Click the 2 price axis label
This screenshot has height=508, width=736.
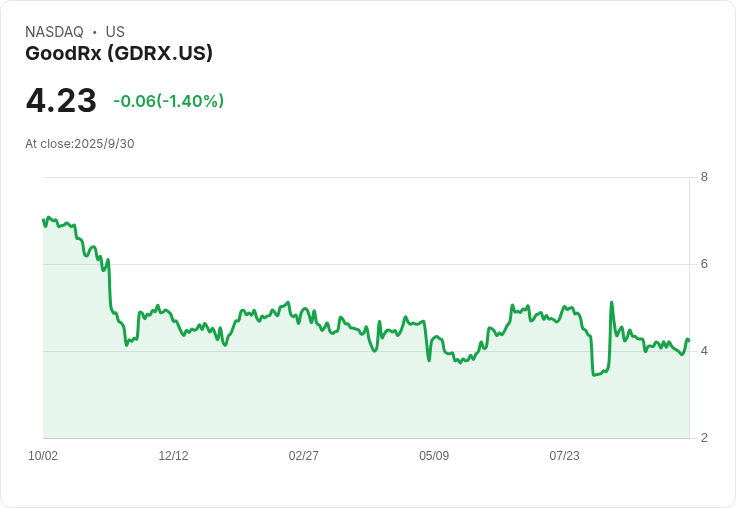click(704, 438)
